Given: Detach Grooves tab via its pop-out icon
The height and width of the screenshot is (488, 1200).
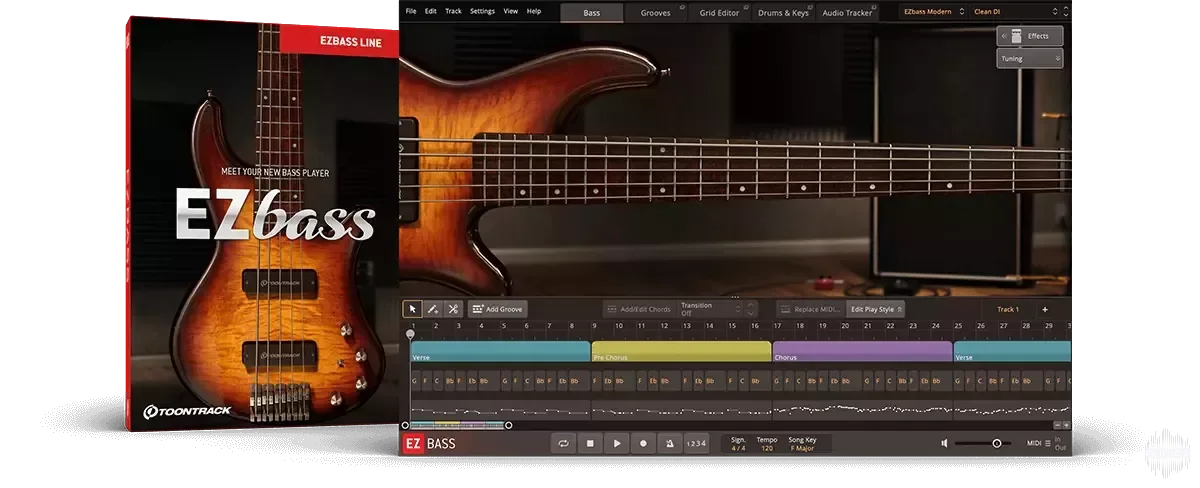Looking at the screenshot, I should tap(681, 7).
